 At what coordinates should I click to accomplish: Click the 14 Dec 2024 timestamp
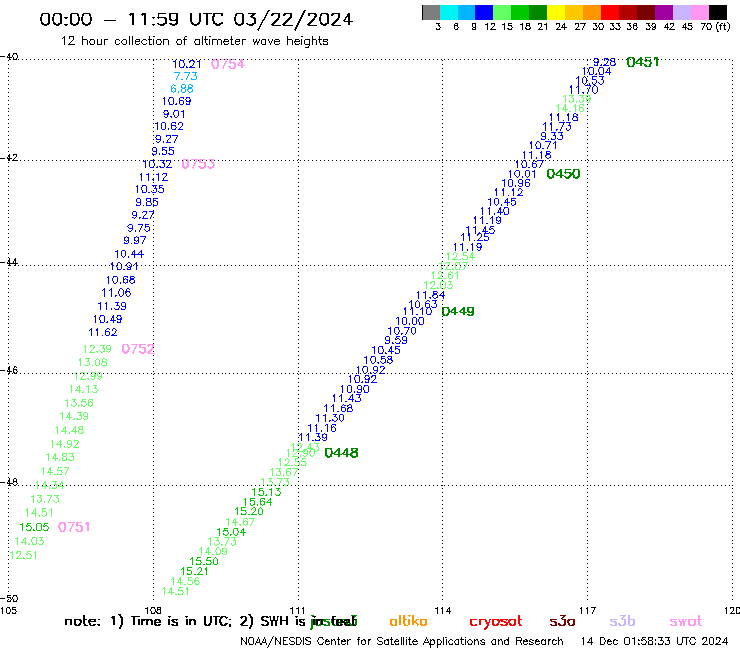click(655, 642)
